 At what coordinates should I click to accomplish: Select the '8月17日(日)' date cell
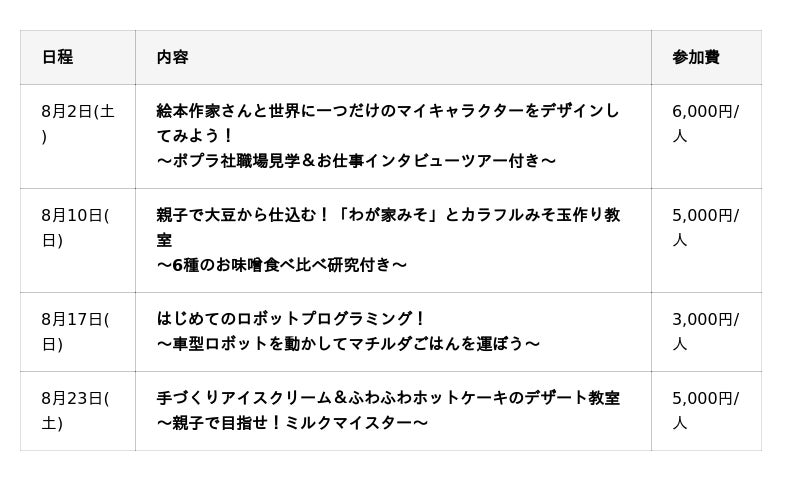pyautogui.click(x=75, y=331)
